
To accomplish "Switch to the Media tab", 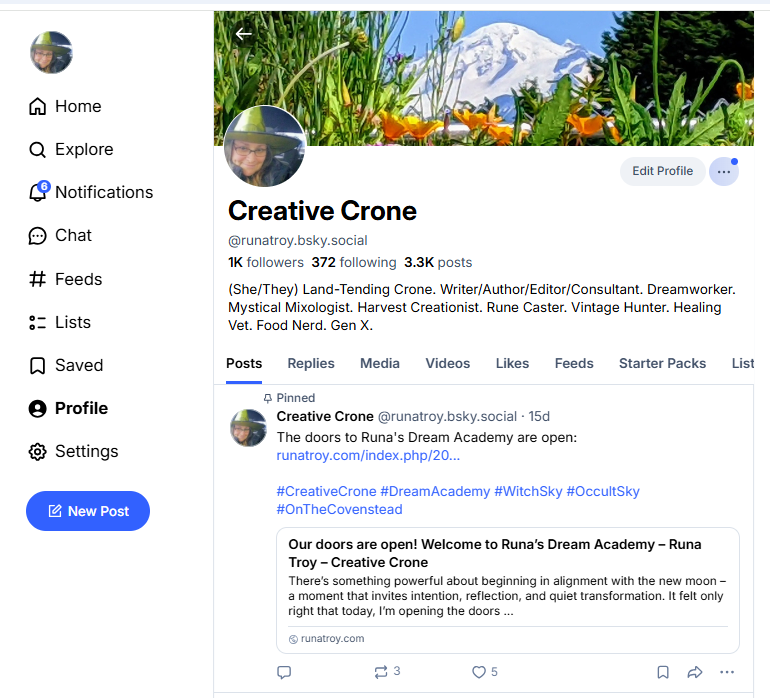I will click(x=380, y=363).
